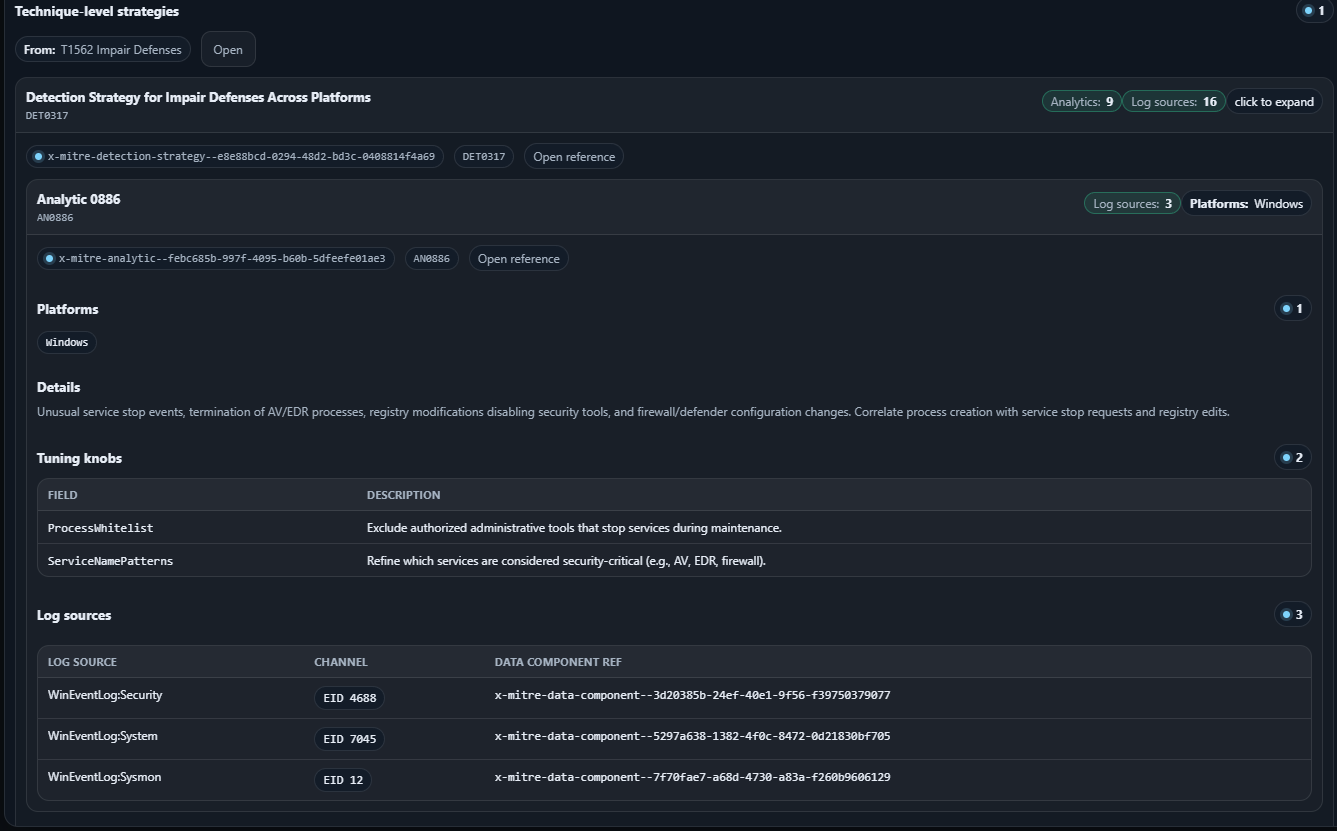The height and width of the screenshot is (831, 1337).
Task: Click the Analytics: 9 badge
Action: 1081,102
